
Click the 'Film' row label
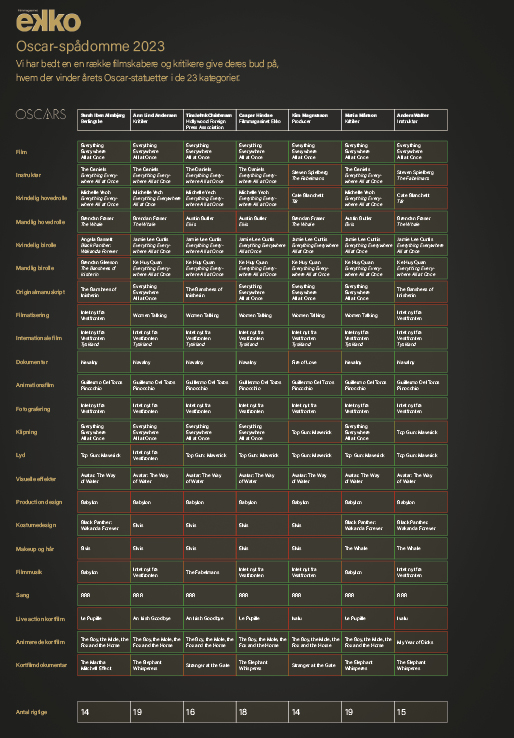tap(22, 152)
